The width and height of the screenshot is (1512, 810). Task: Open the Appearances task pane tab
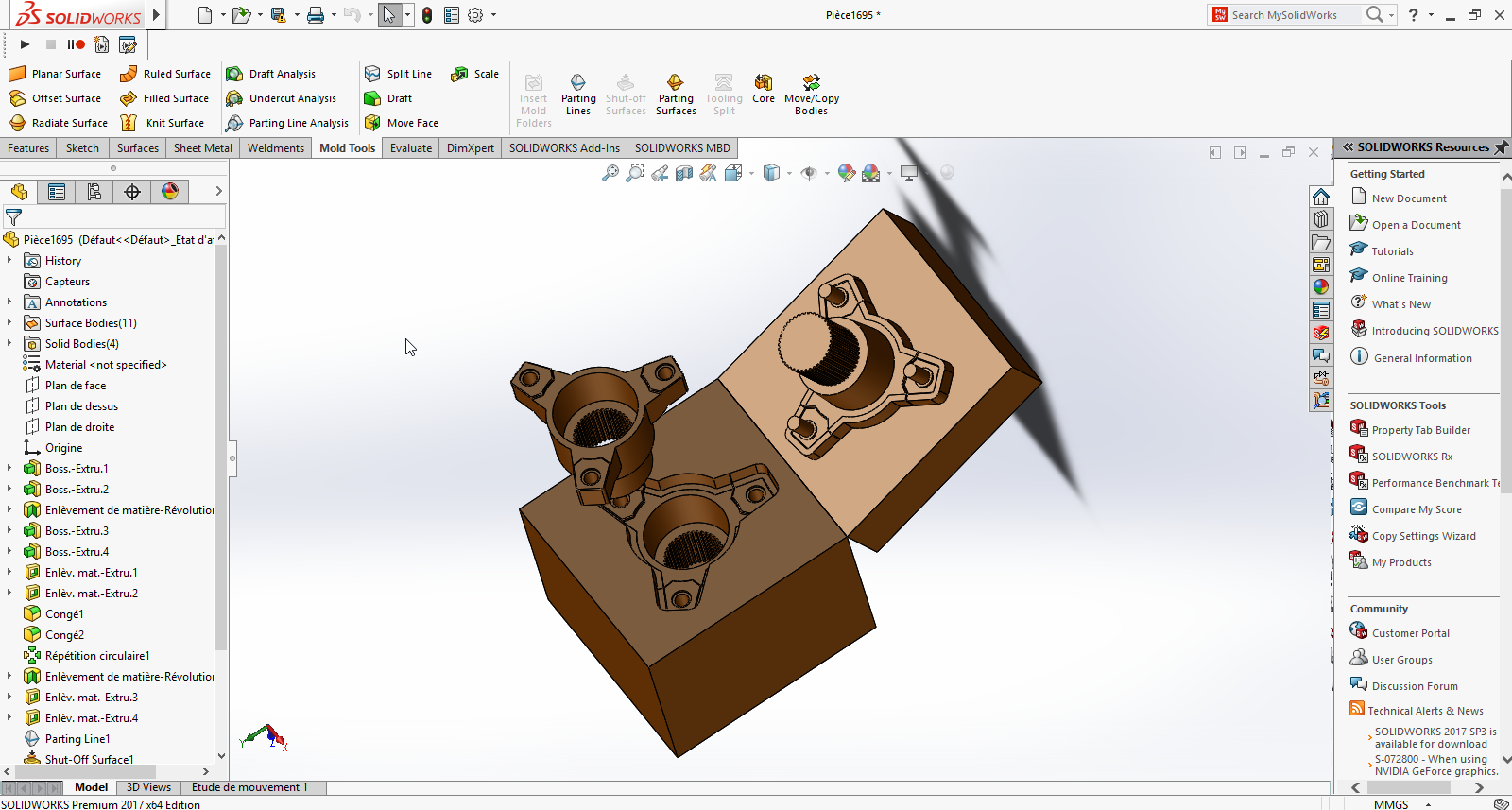(1321, 287)
